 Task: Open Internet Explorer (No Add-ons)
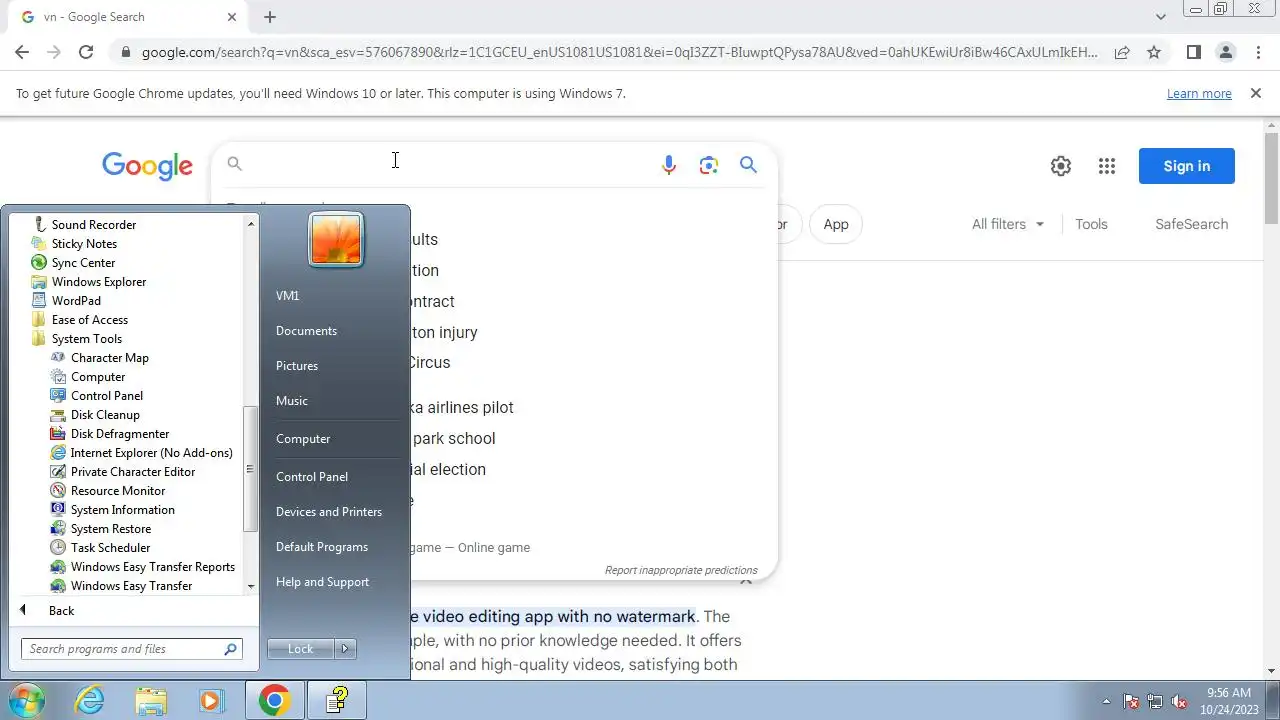(151, 453)
